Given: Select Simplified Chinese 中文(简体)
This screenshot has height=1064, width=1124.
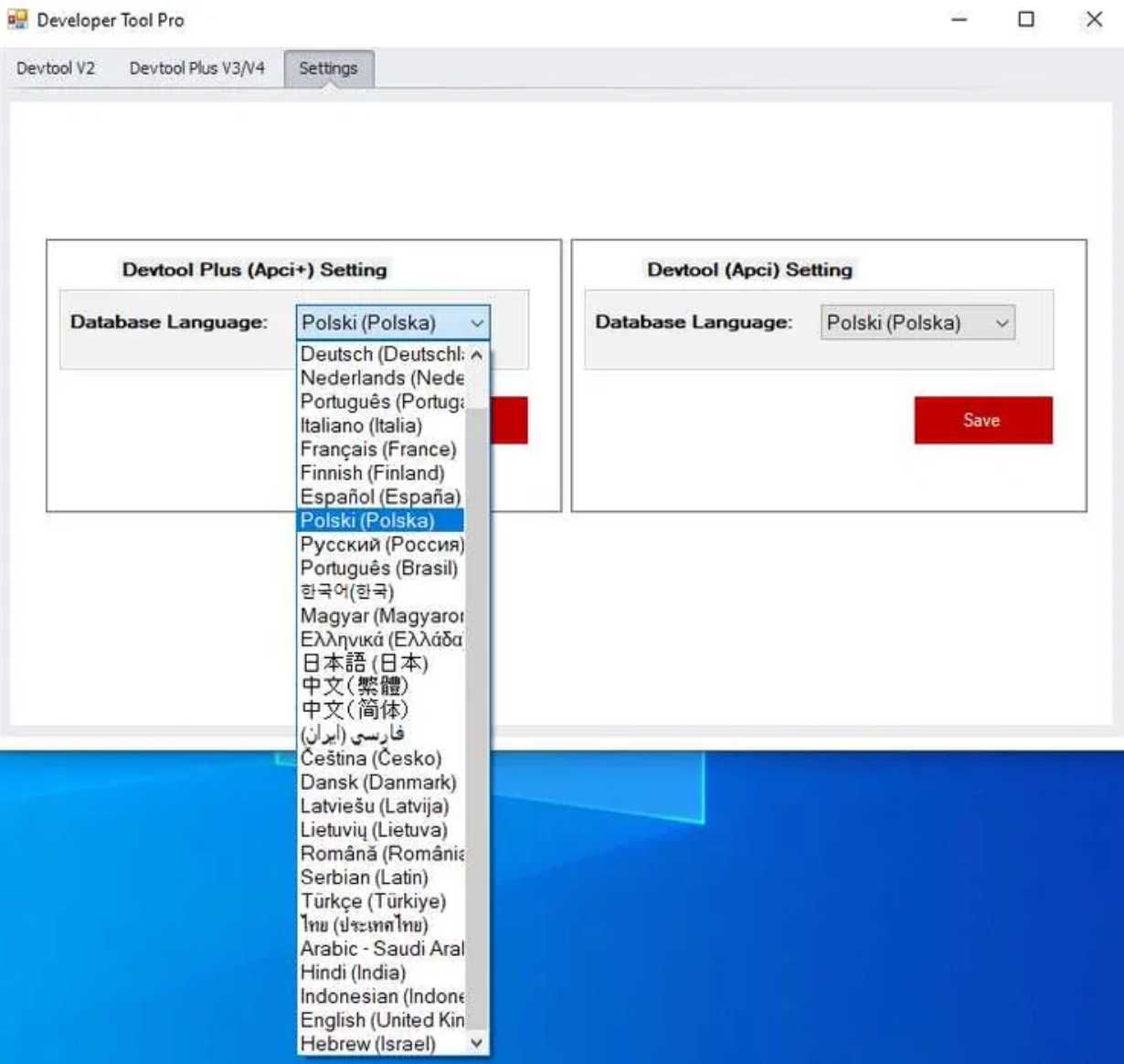Looking at the screenshot, I should click(382, 710).
